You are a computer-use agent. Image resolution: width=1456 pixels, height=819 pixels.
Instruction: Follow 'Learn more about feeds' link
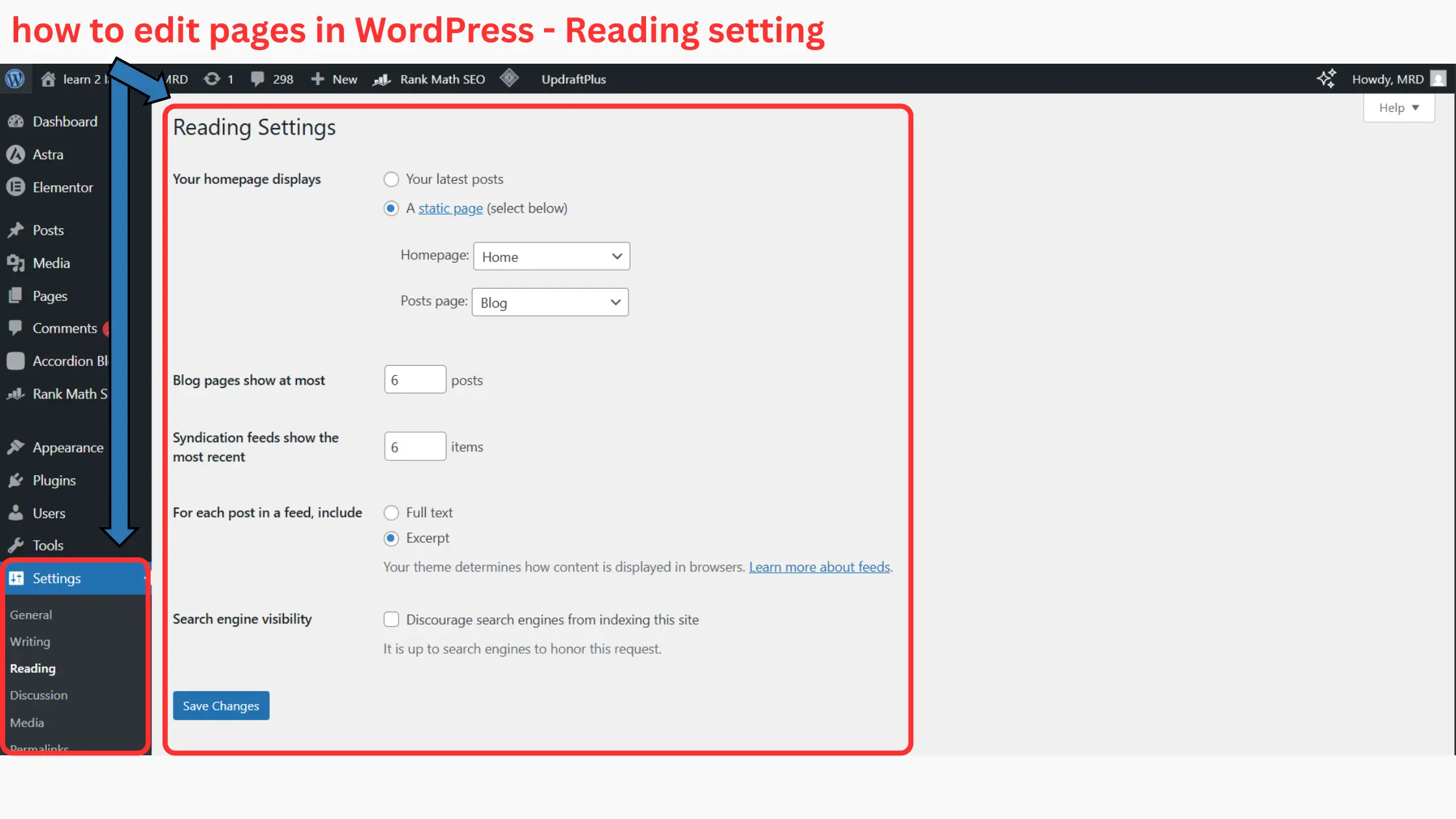click(x=819, y=567)
